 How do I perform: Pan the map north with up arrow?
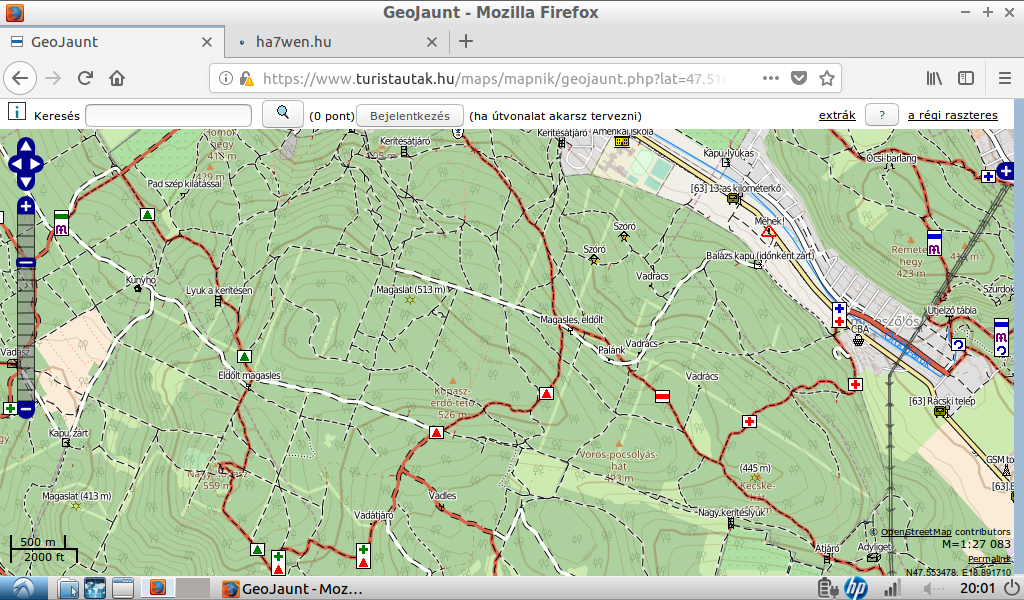coord(26,146)
